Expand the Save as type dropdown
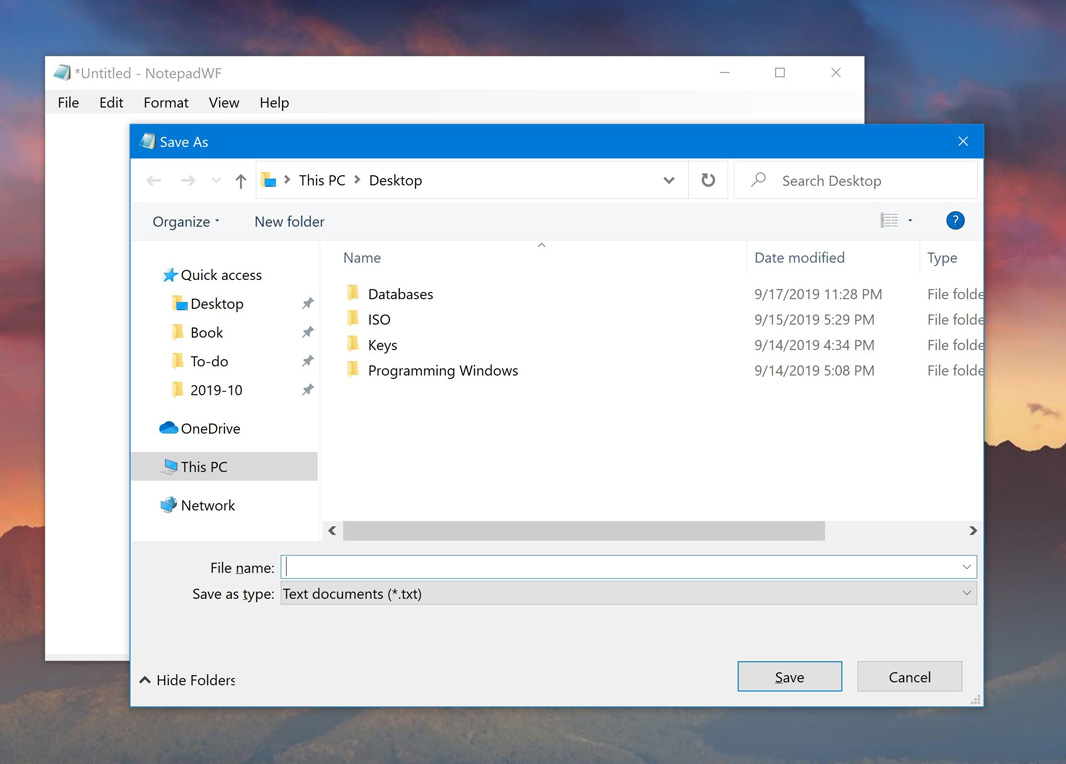 pyautogui.click(x=966, y=594)
